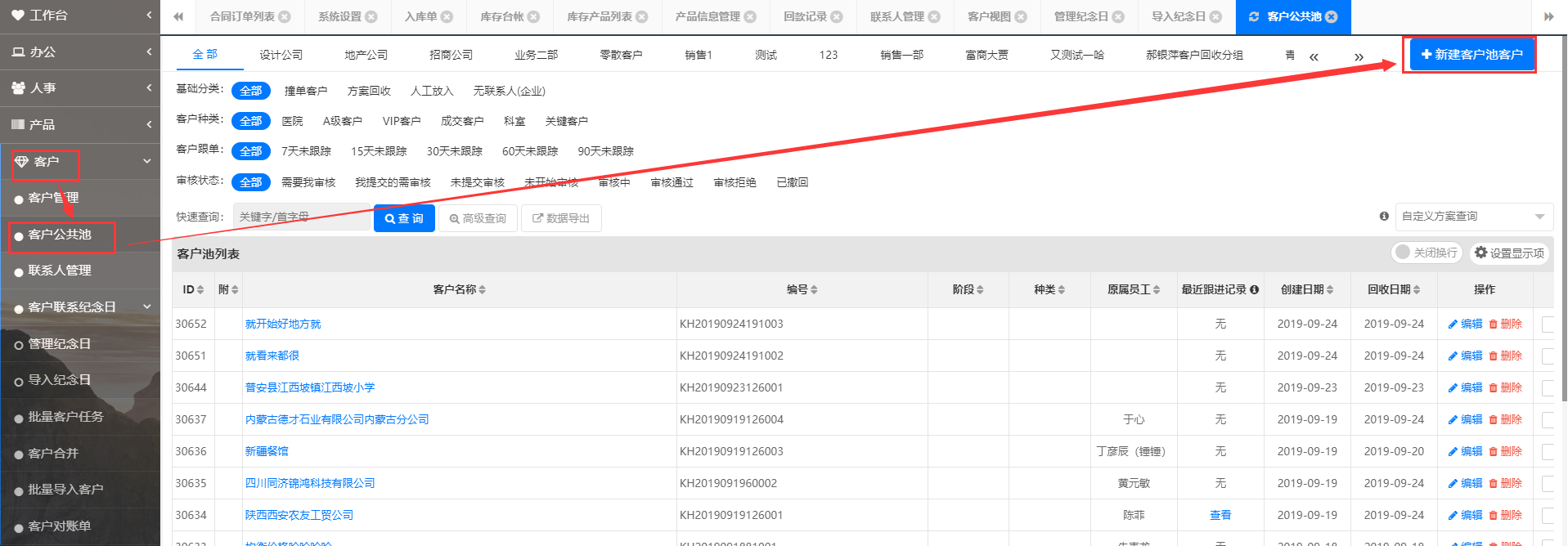Select VIP客户 customer type filter

click(402, 121)
